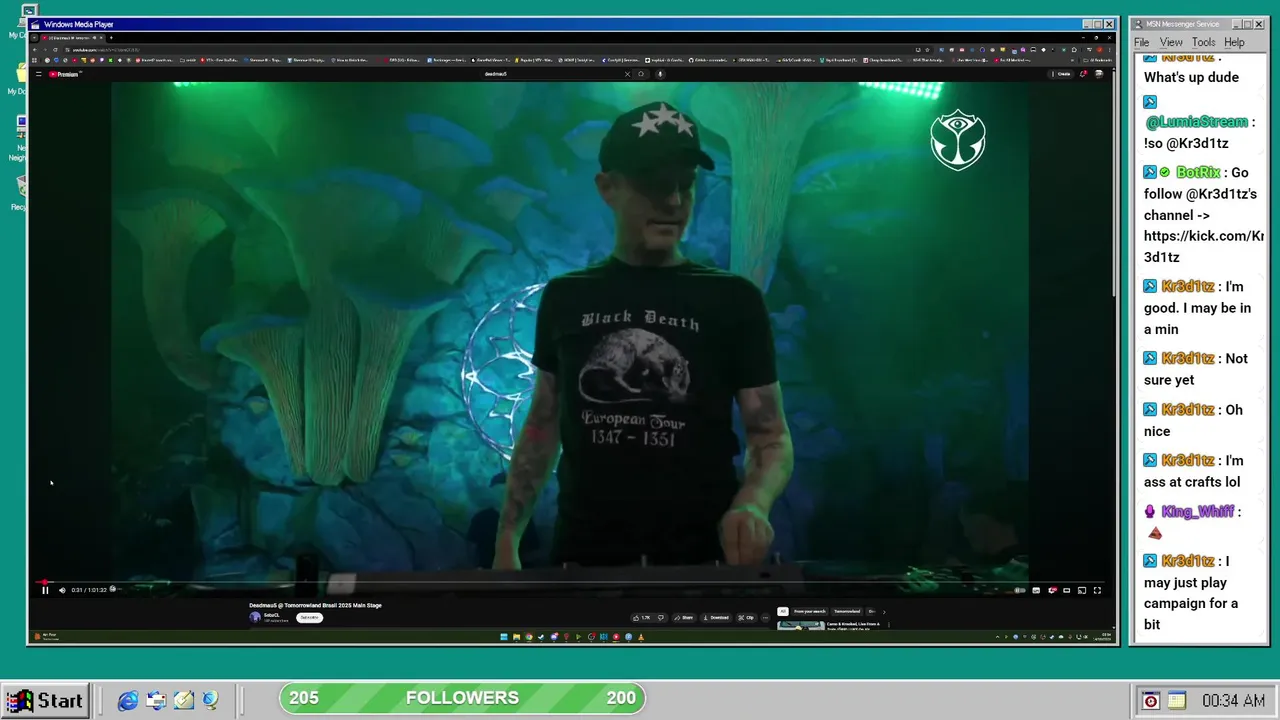Screen dimensions: 1280x720
Task: Toggle subtitles/closed captions in player
Action: coord(1036,590)
